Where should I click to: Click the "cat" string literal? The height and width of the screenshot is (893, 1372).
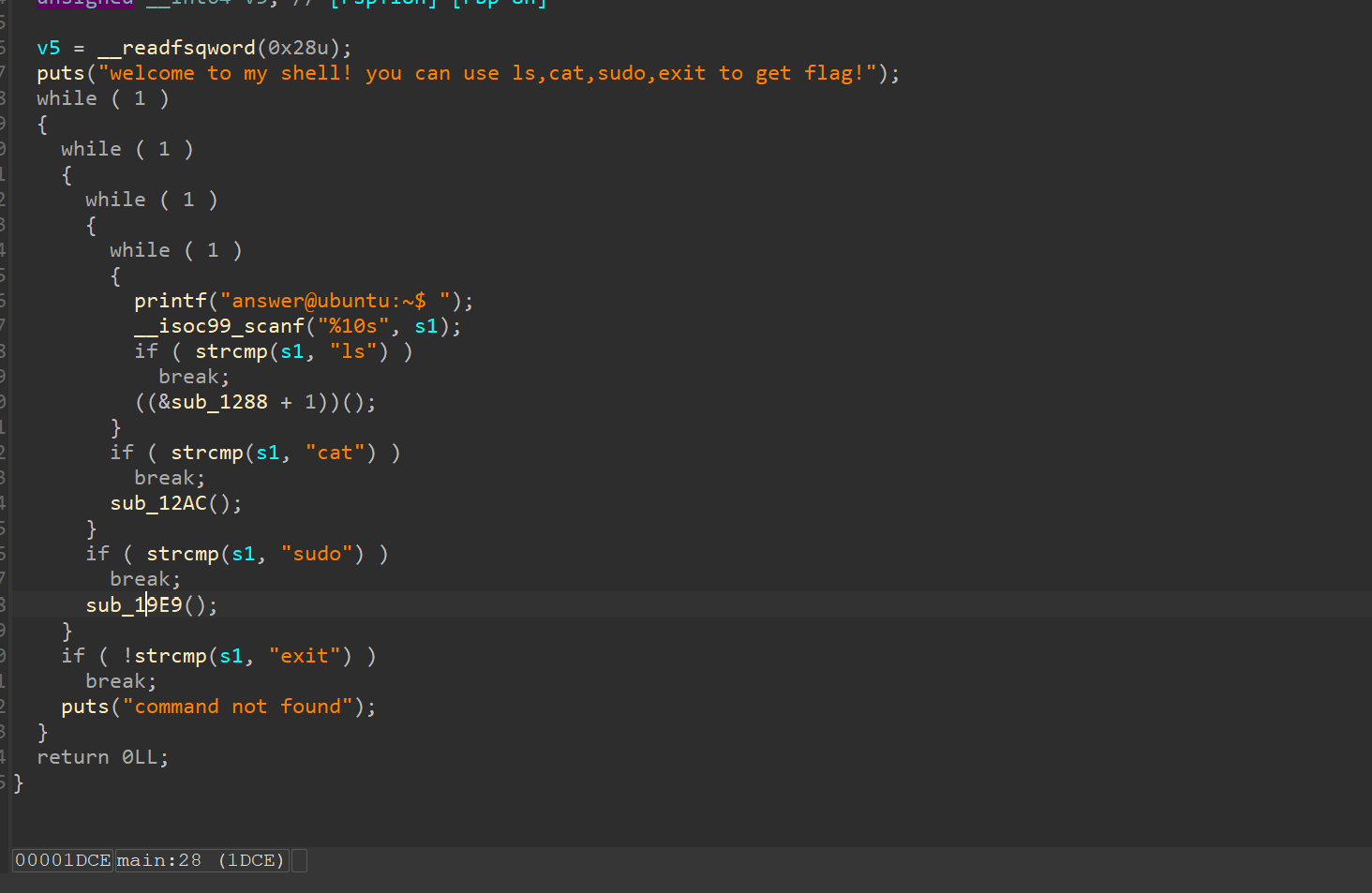coord(335,453)
